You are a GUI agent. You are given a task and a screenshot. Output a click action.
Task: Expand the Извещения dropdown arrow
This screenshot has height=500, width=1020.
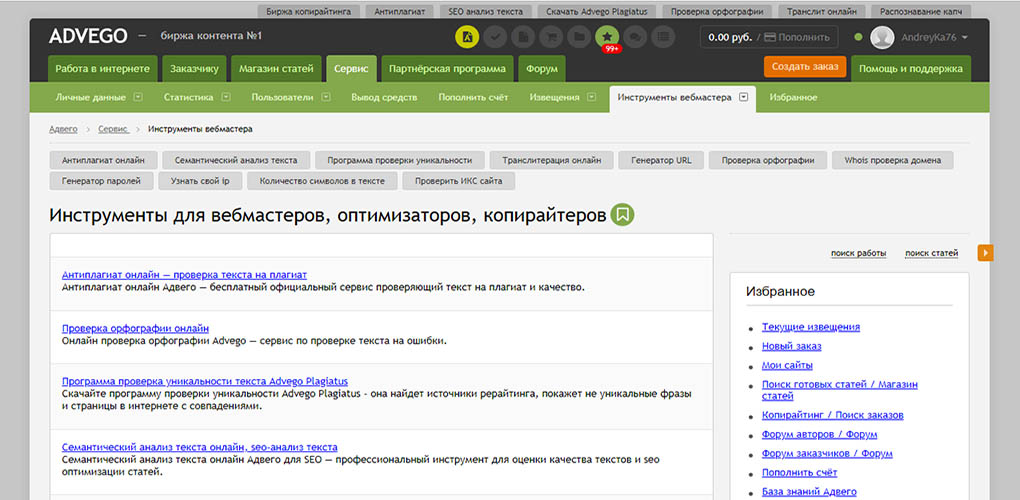[591, 98]
